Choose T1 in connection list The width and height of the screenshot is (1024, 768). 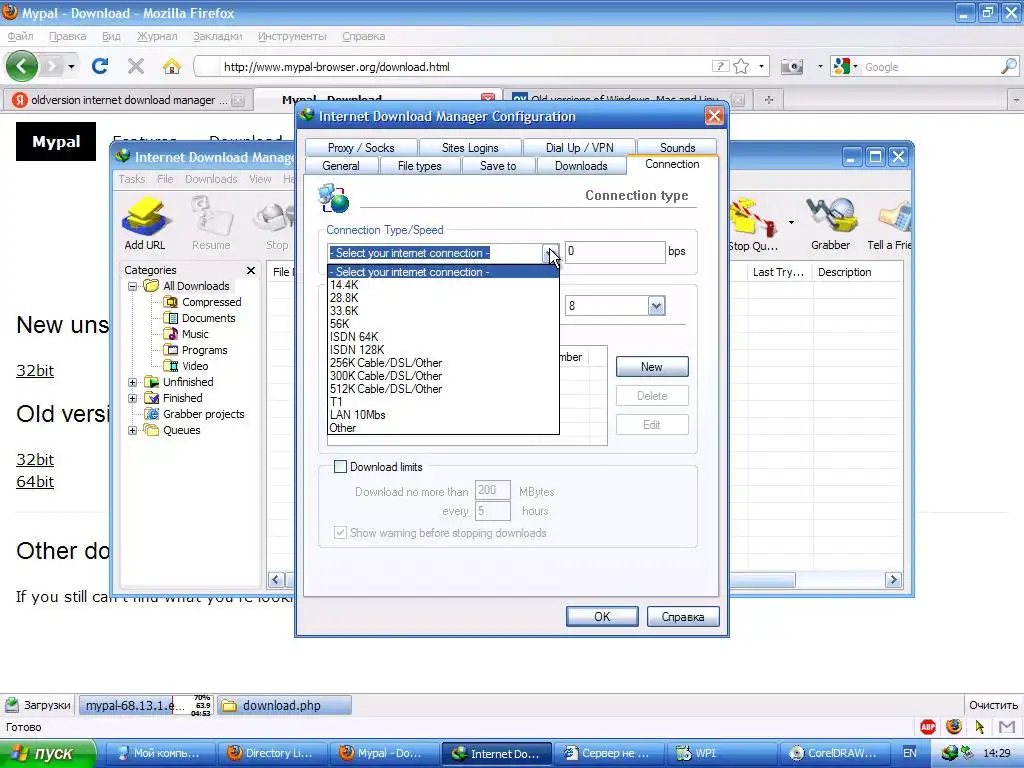coord(443,402)
